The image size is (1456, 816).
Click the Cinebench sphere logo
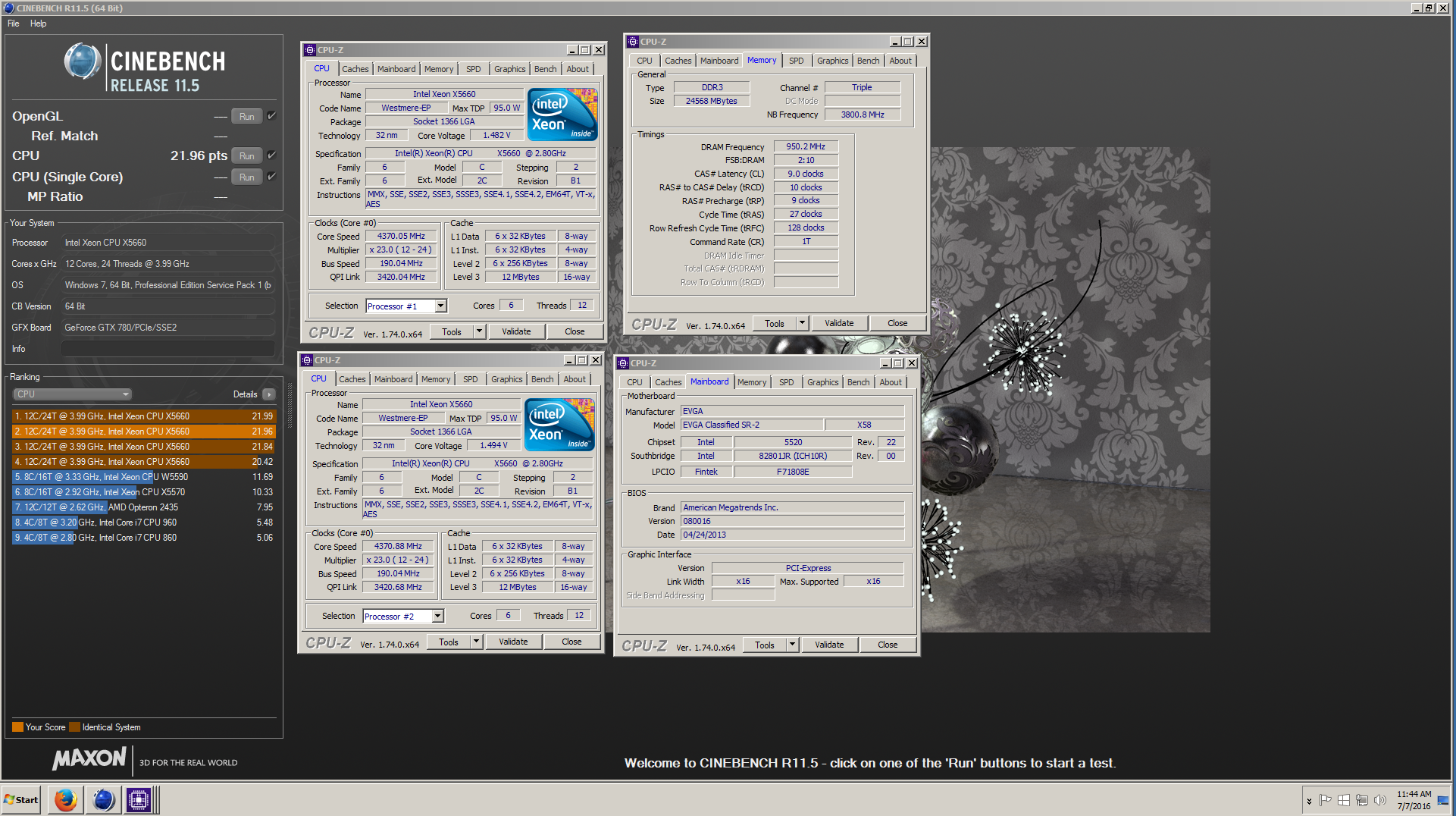coord(83,61)
